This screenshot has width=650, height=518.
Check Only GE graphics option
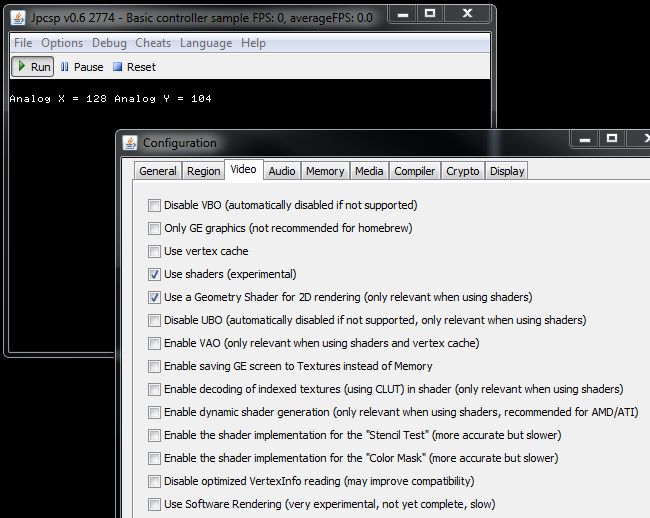click(x=154, y=228)
